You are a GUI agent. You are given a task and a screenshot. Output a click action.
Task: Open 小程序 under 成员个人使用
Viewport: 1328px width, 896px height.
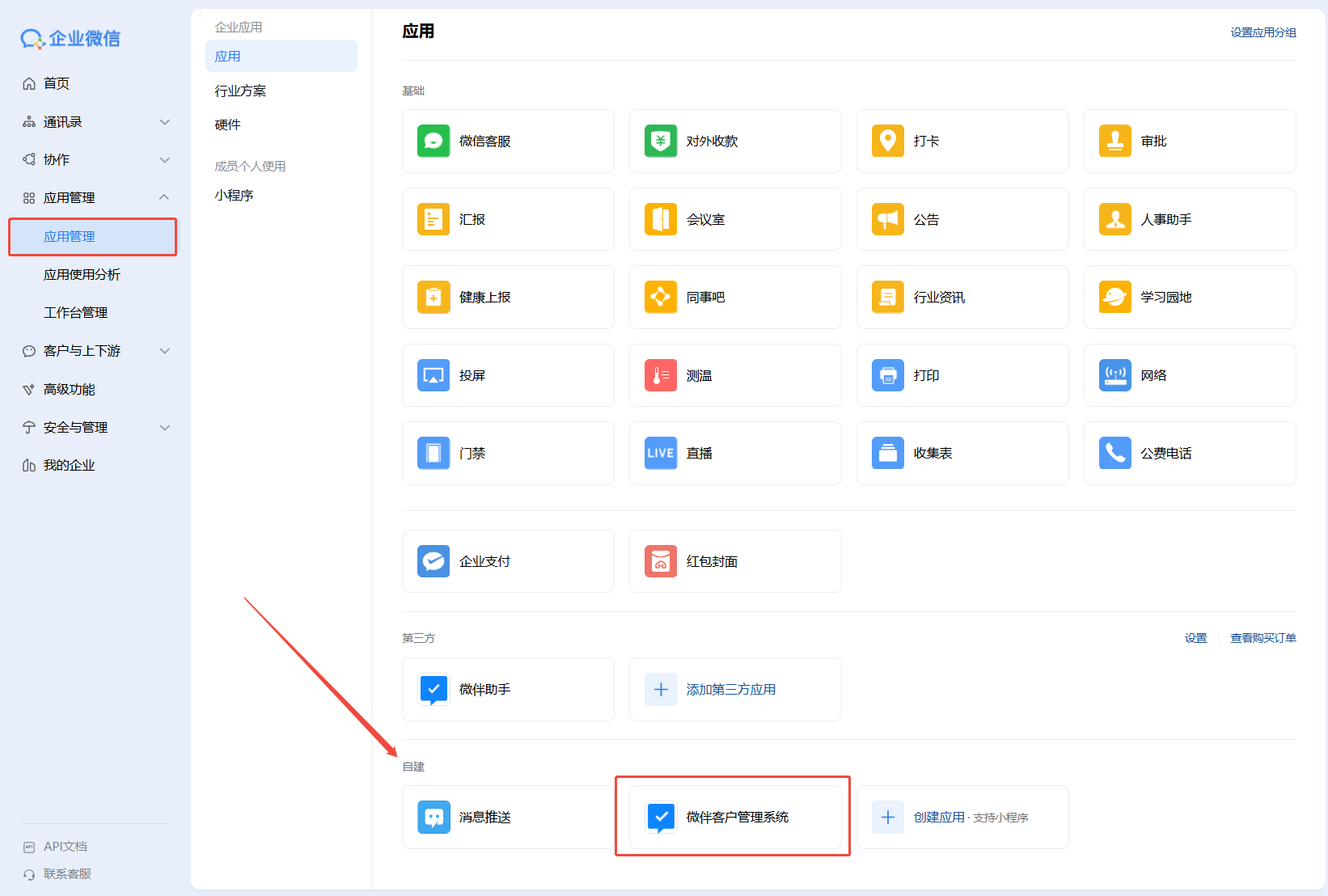[x=234, y=195]
